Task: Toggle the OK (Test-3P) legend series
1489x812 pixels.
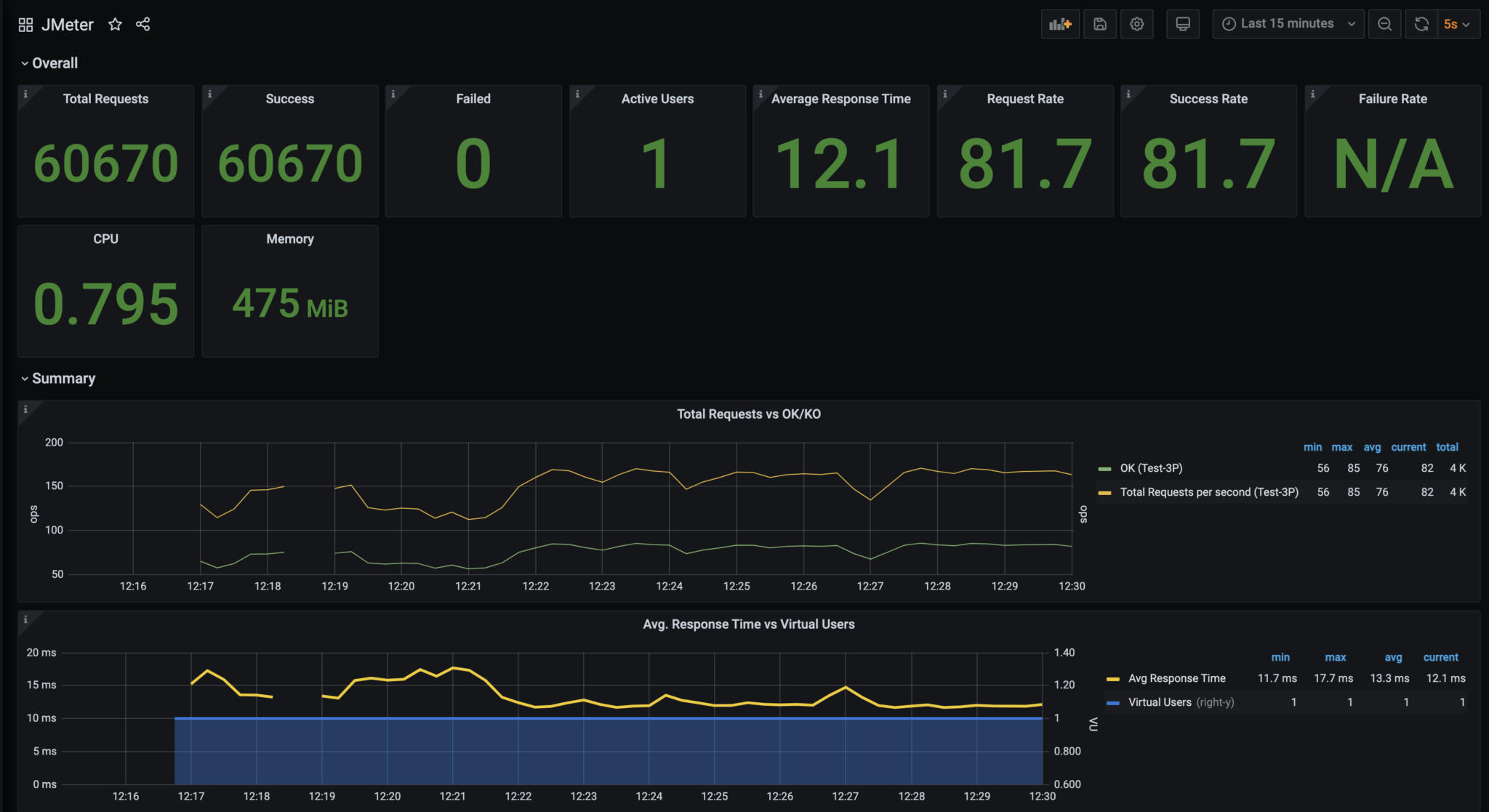Action: coord(1151,468)
